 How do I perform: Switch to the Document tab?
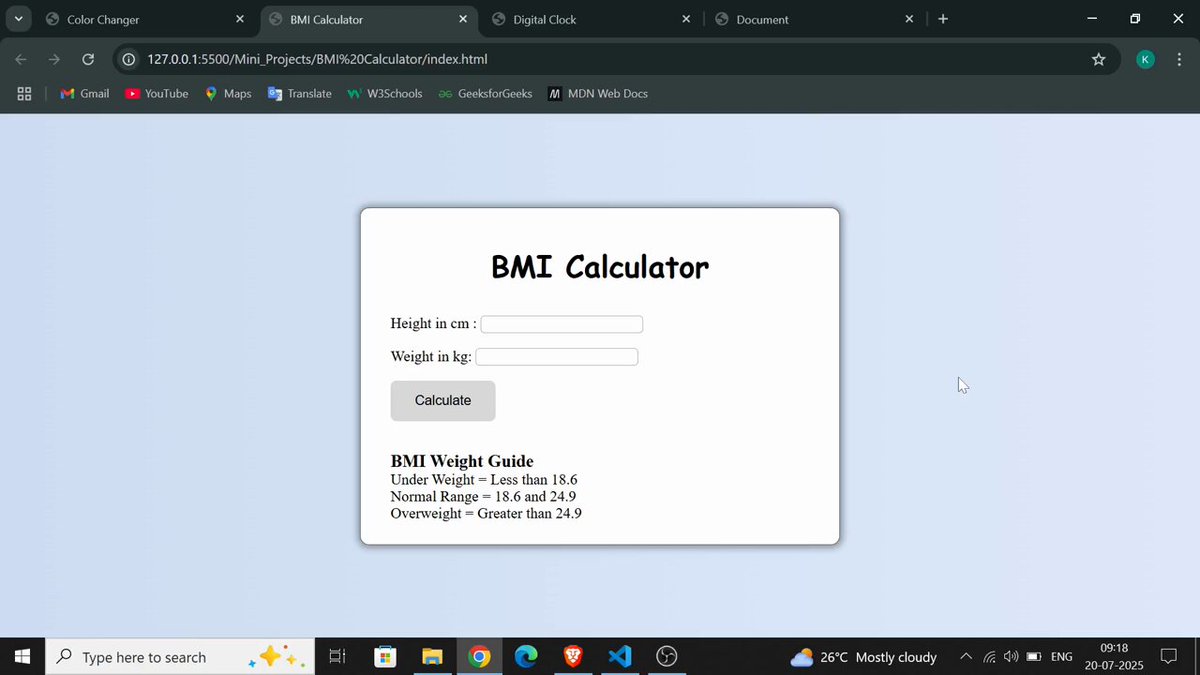[x=815, y=19]
